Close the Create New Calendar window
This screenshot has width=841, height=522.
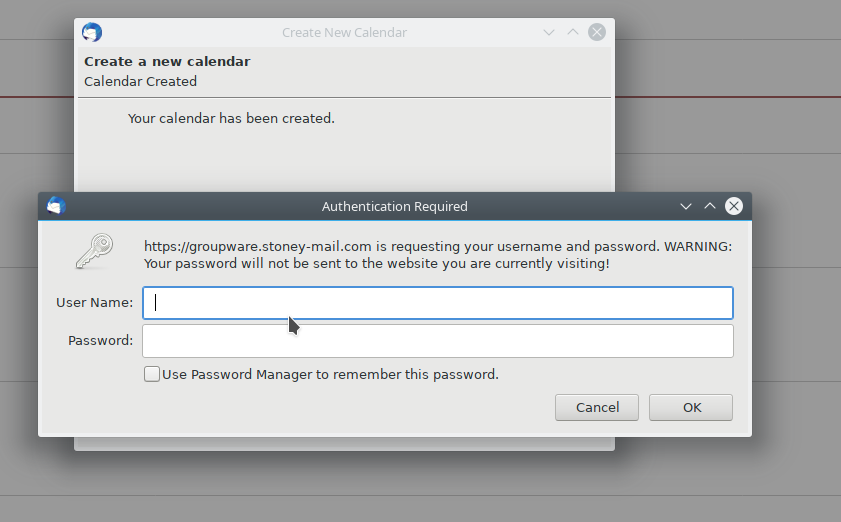(x=597, y=32)
